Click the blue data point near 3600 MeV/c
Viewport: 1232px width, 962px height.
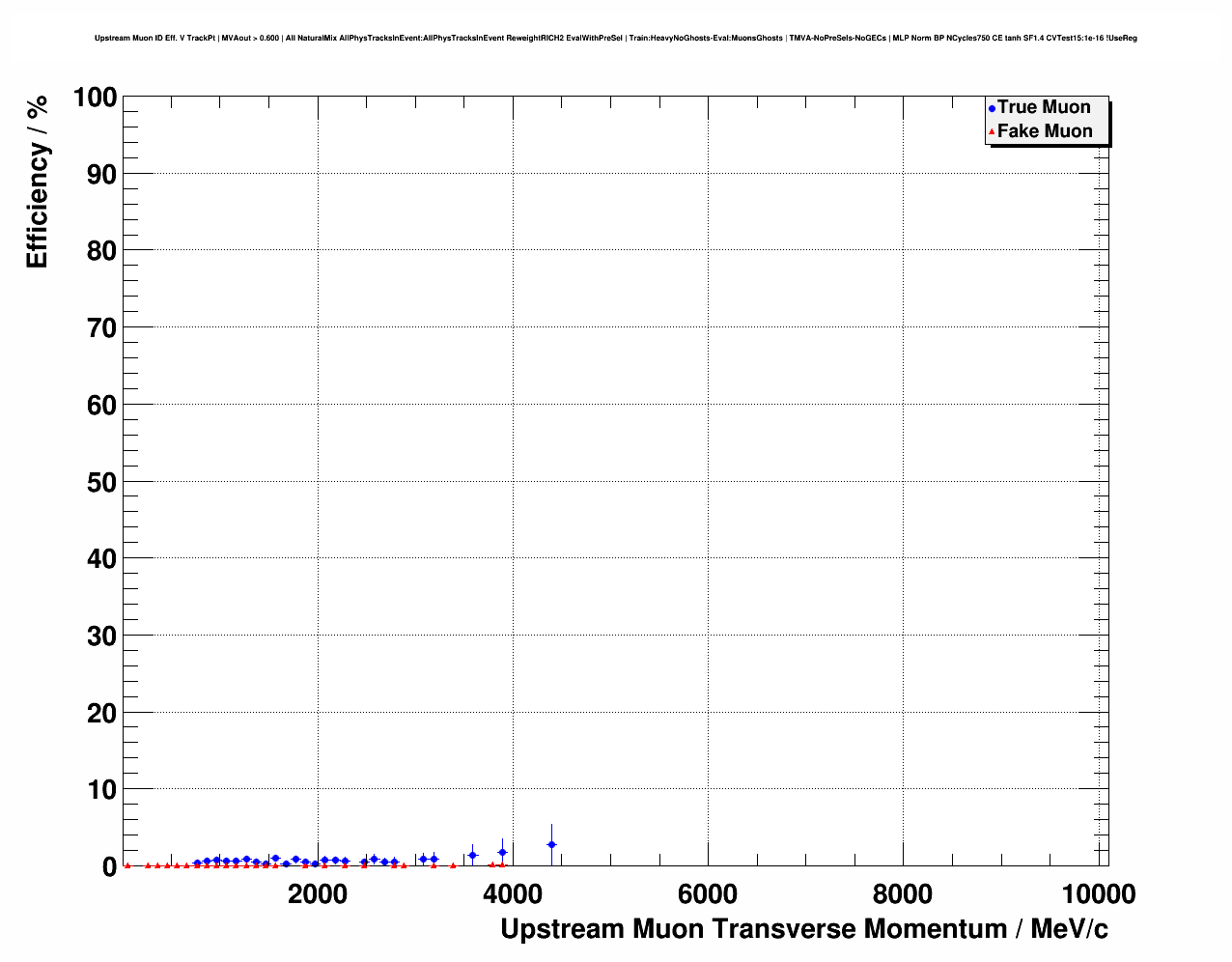472,855
